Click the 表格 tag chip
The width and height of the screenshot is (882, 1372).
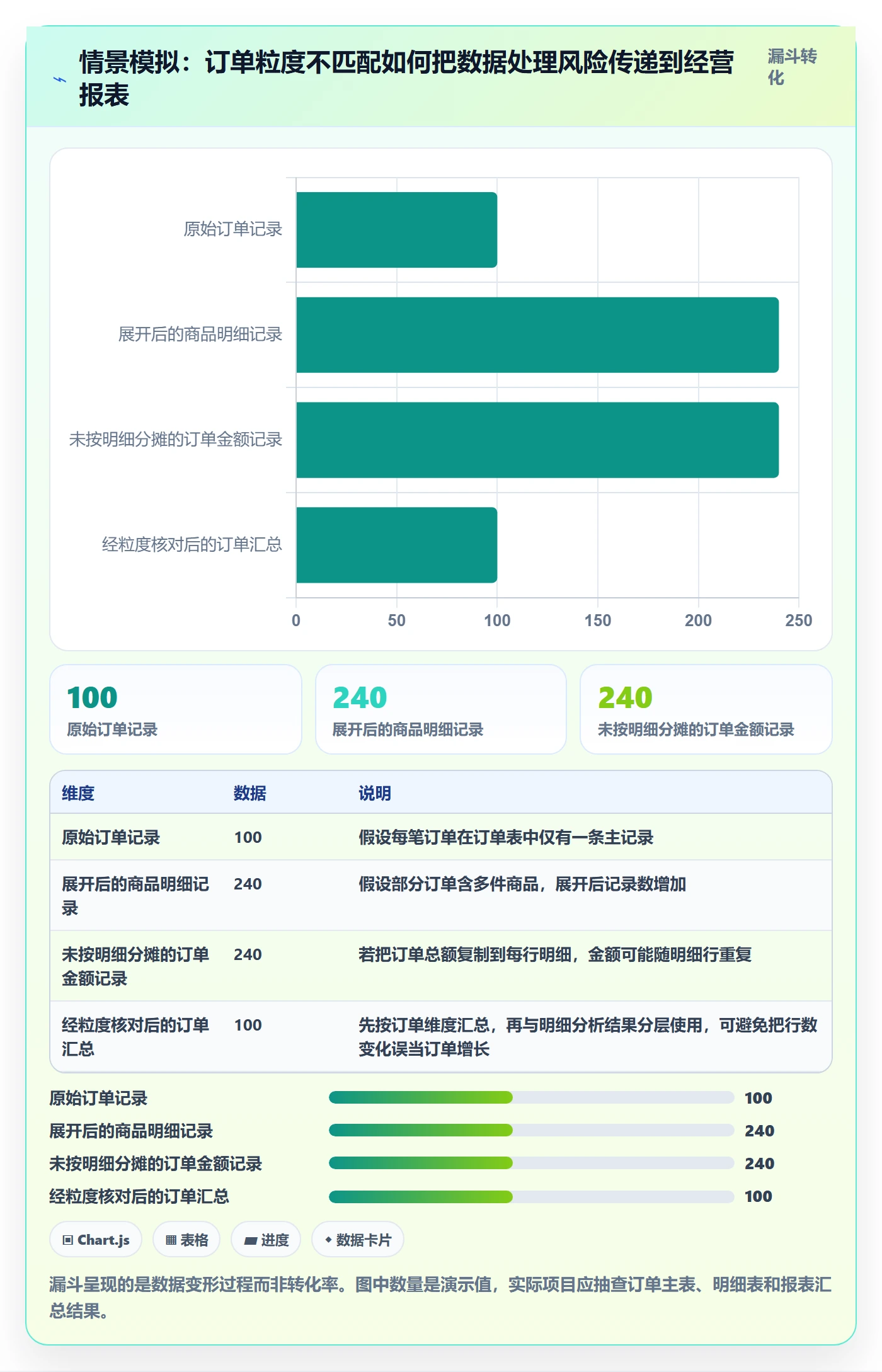186,1240
